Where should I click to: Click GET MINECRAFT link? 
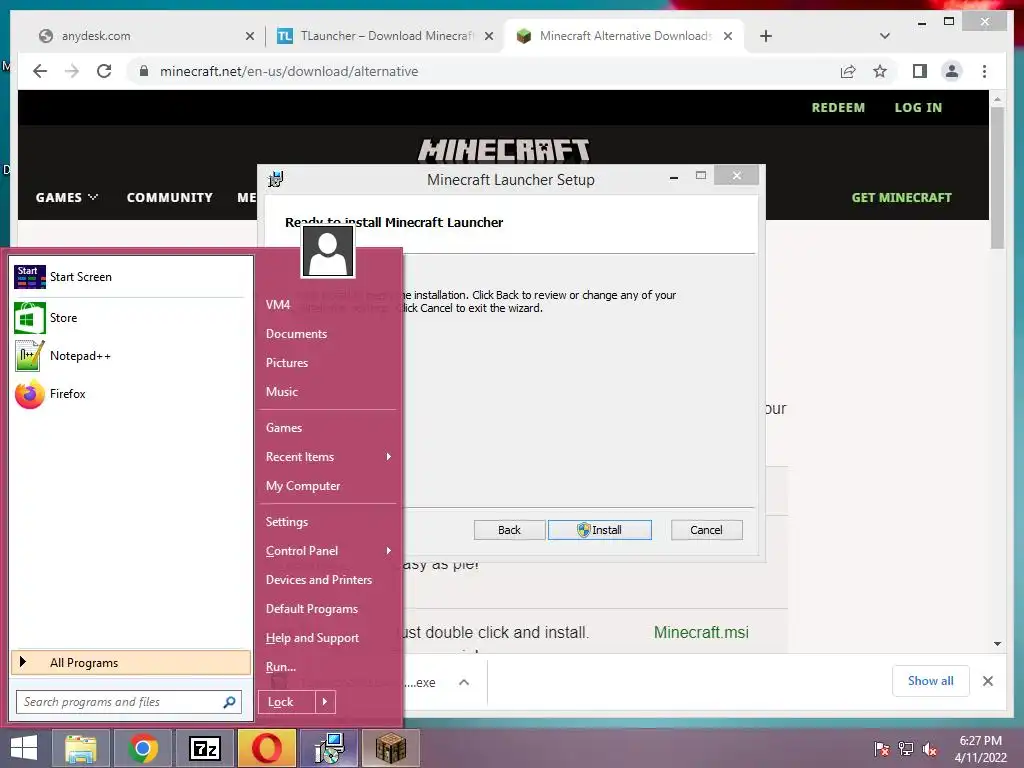point(901,197)
